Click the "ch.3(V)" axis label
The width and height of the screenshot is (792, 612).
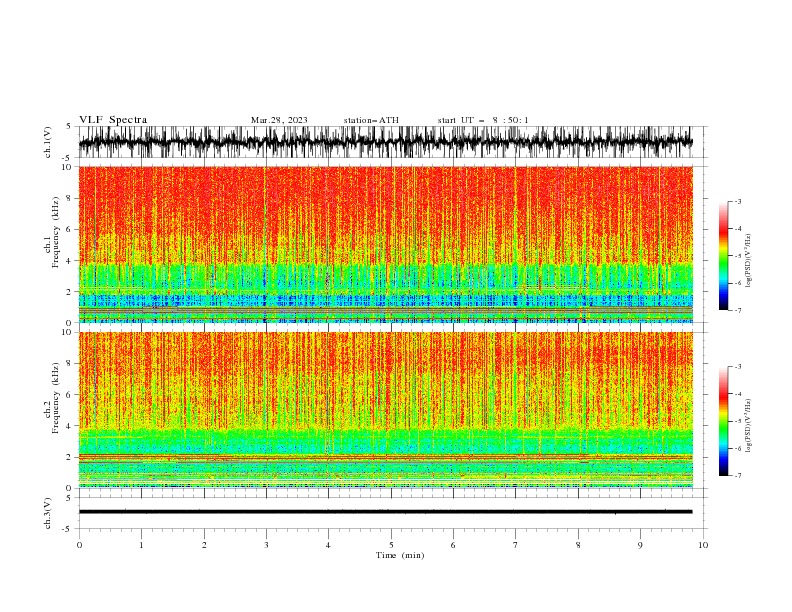pos(48,513)
